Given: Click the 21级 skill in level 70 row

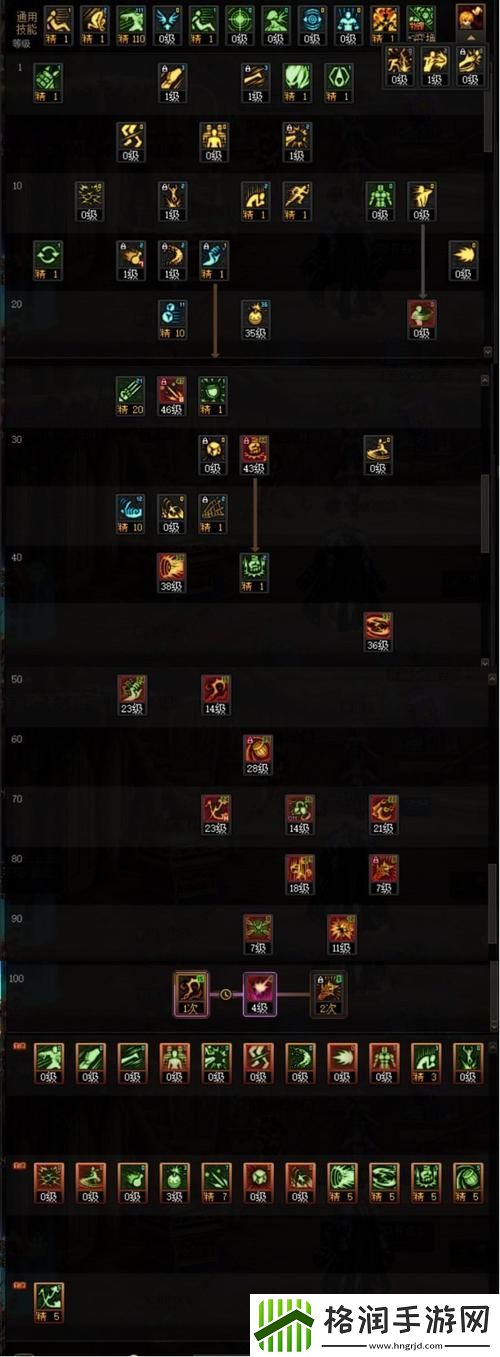Looking at the screenshot, I should 384,814.
